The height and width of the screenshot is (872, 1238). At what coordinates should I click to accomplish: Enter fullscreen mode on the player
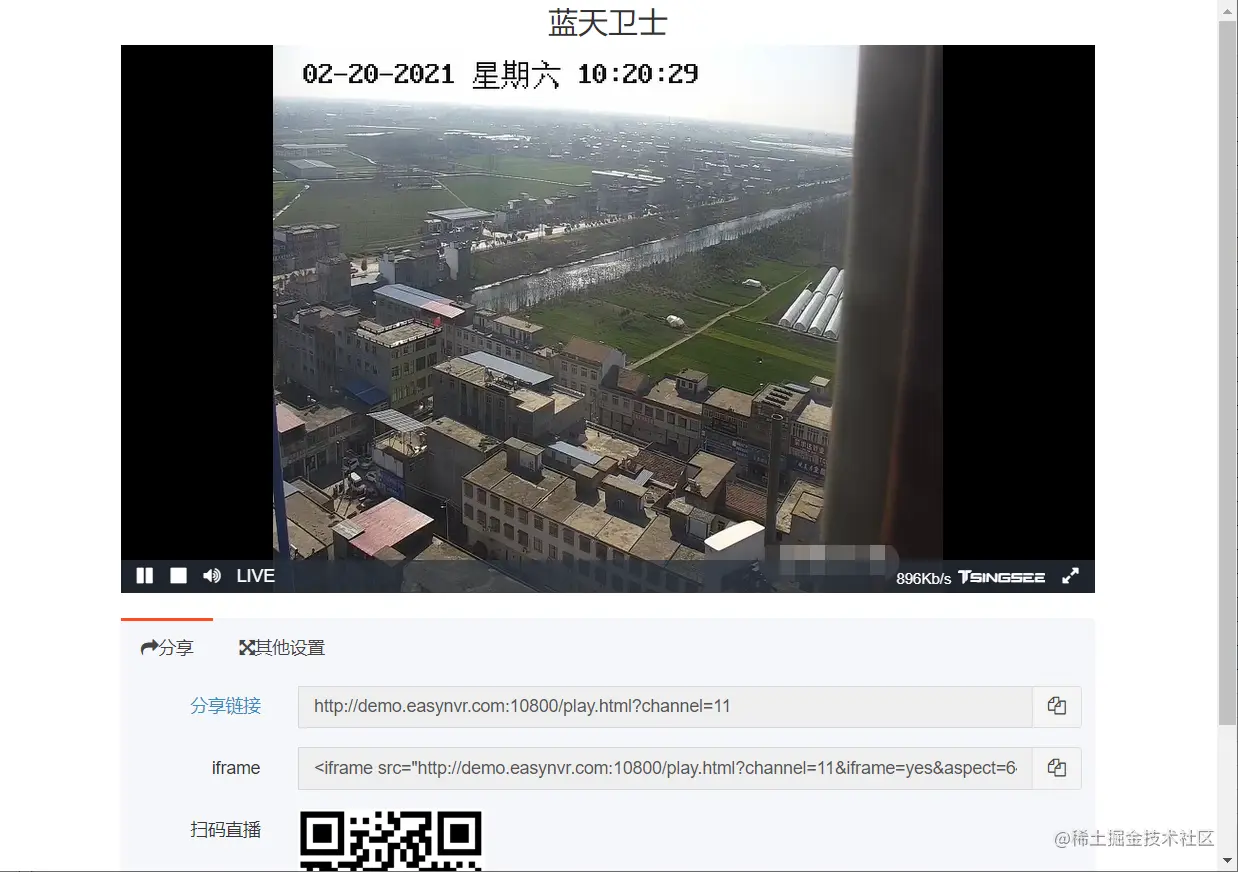coord(1070,575)
